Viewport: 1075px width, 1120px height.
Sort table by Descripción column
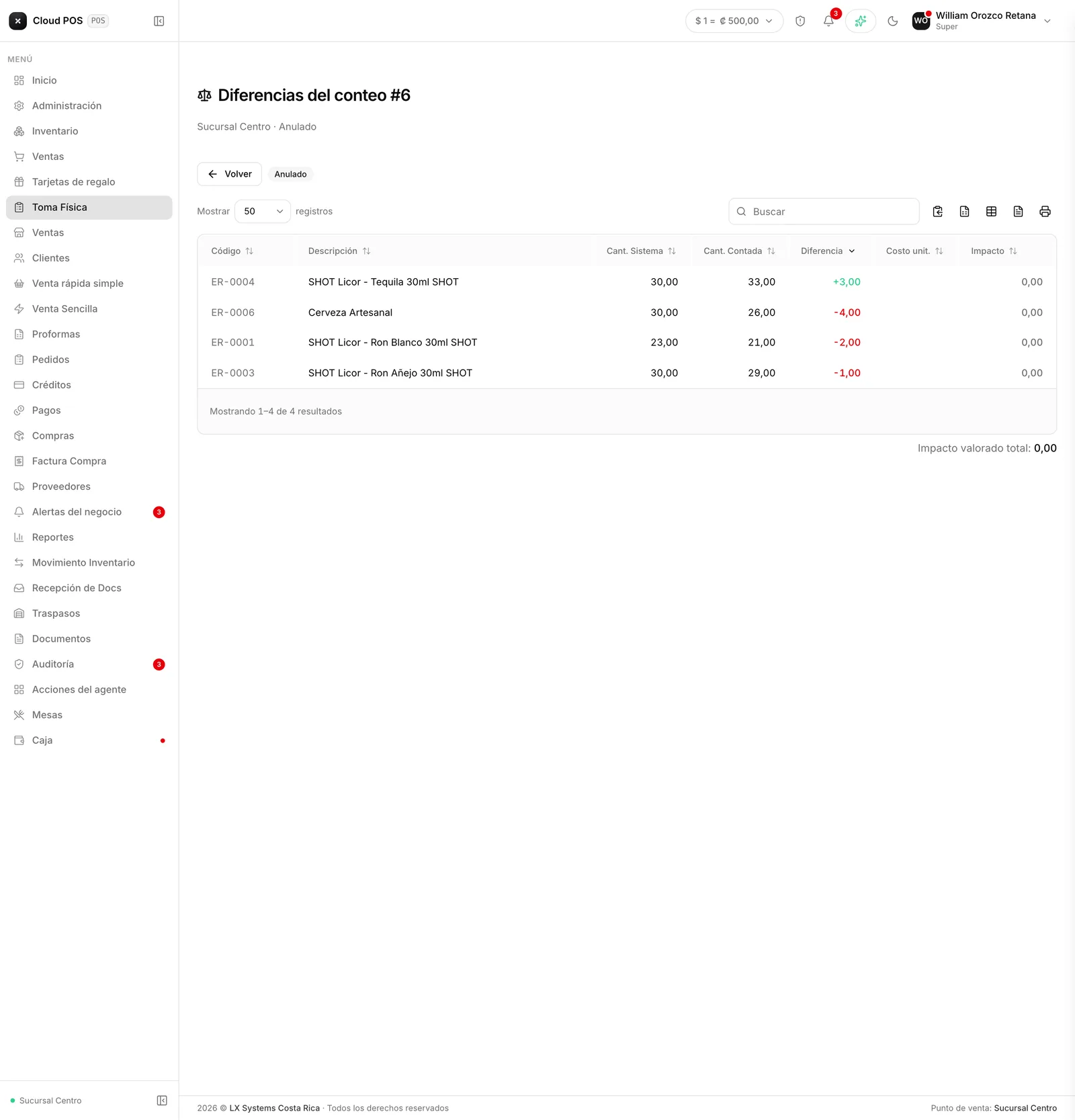click(339, 251)
